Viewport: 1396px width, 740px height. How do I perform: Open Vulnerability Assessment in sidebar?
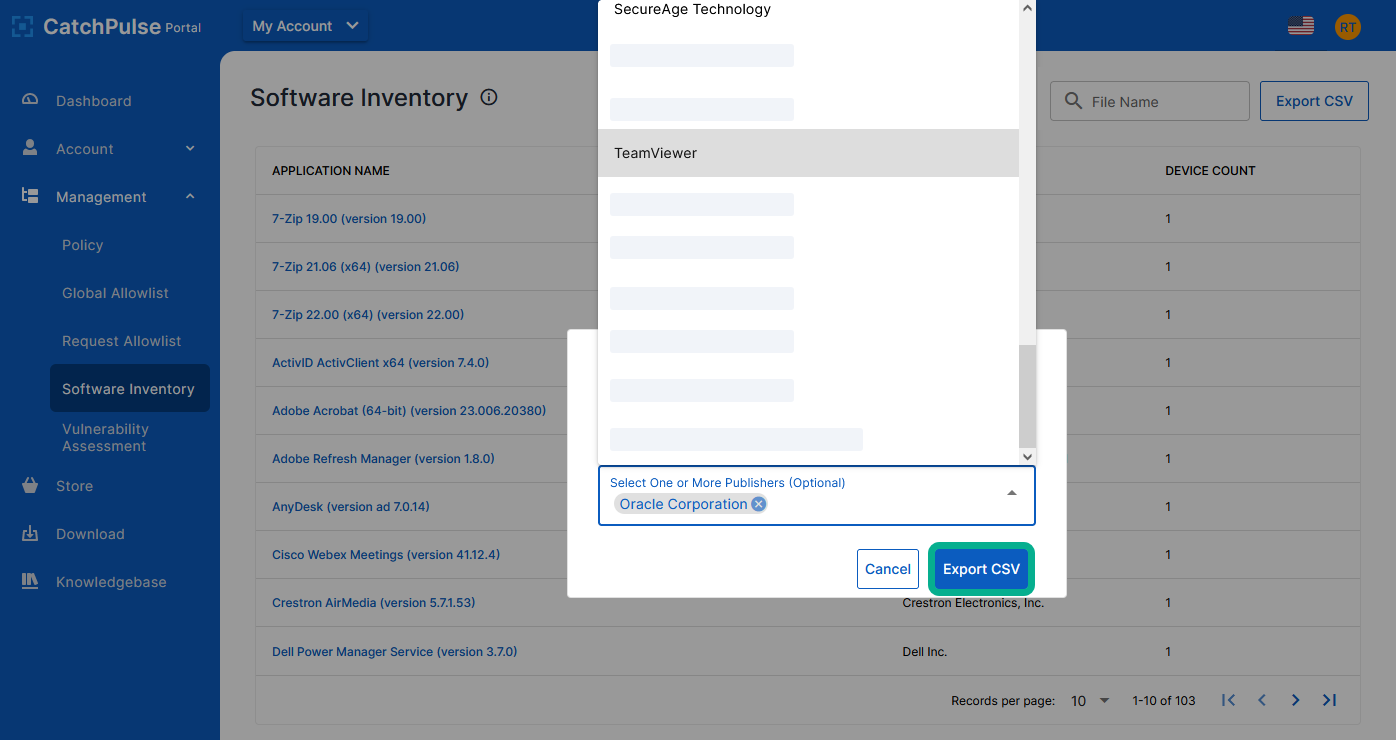(105, 438)
